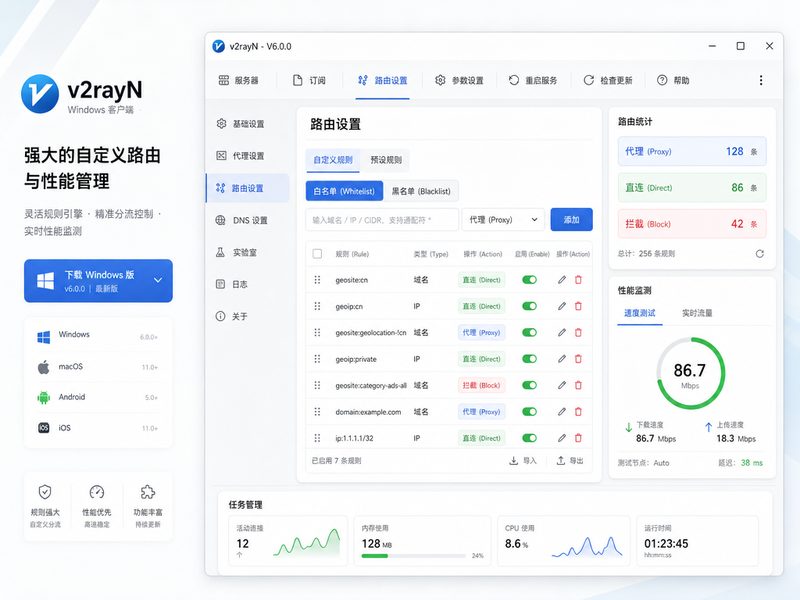Click the macOS apple icon in list

pyautogui.click(x=44, y=367)
